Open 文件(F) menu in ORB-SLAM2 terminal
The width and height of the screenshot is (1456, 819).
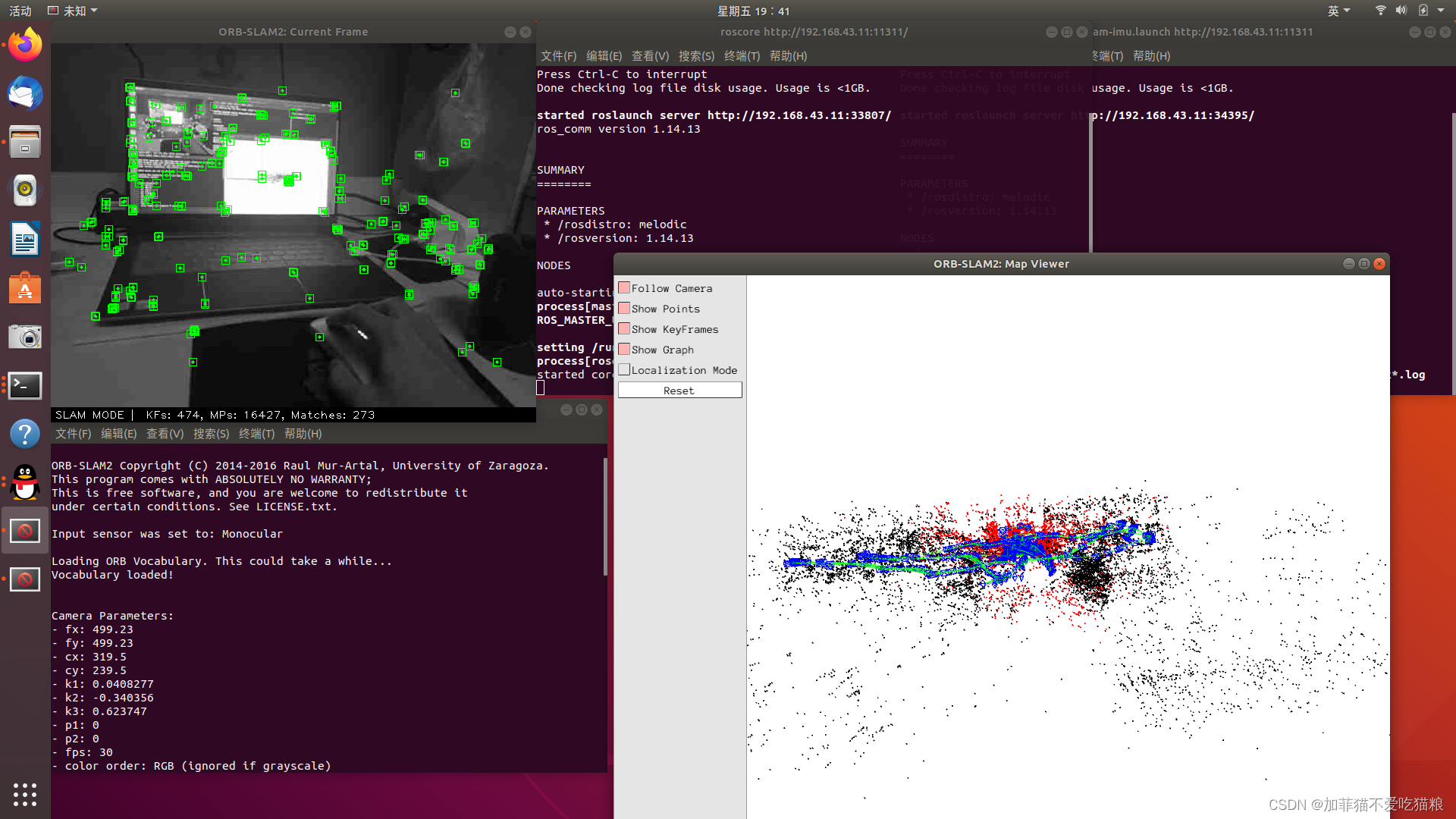[x=73, y=434]
